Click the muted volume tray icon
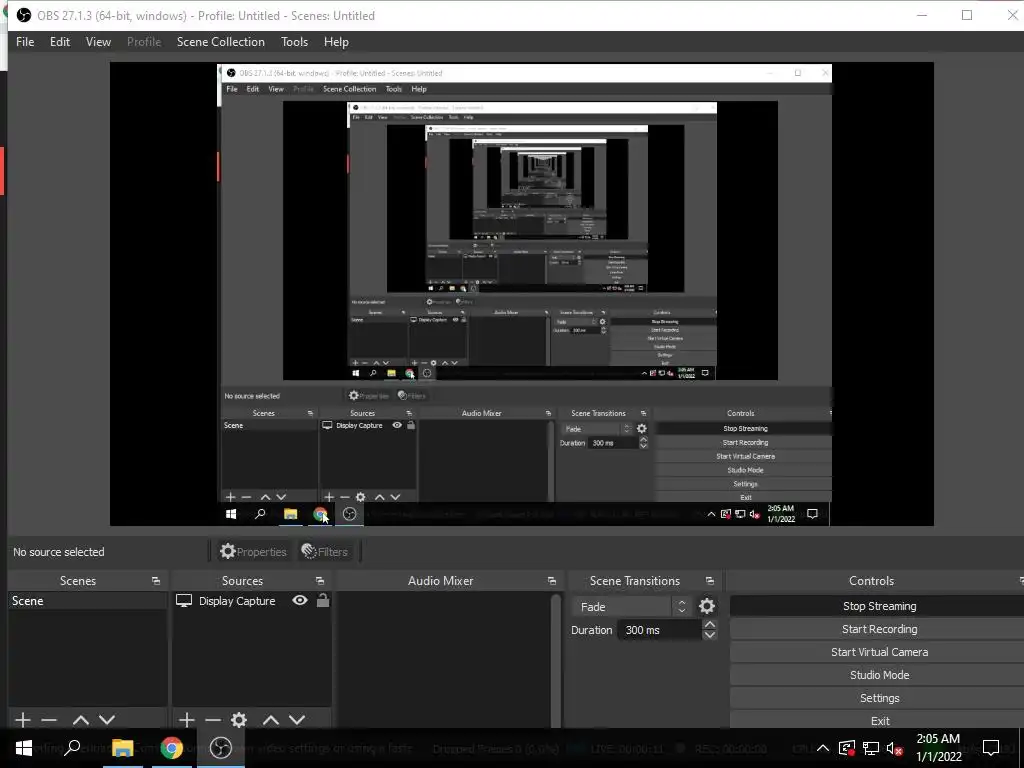This screenshot has width=1024, height=768. (894, 748)
